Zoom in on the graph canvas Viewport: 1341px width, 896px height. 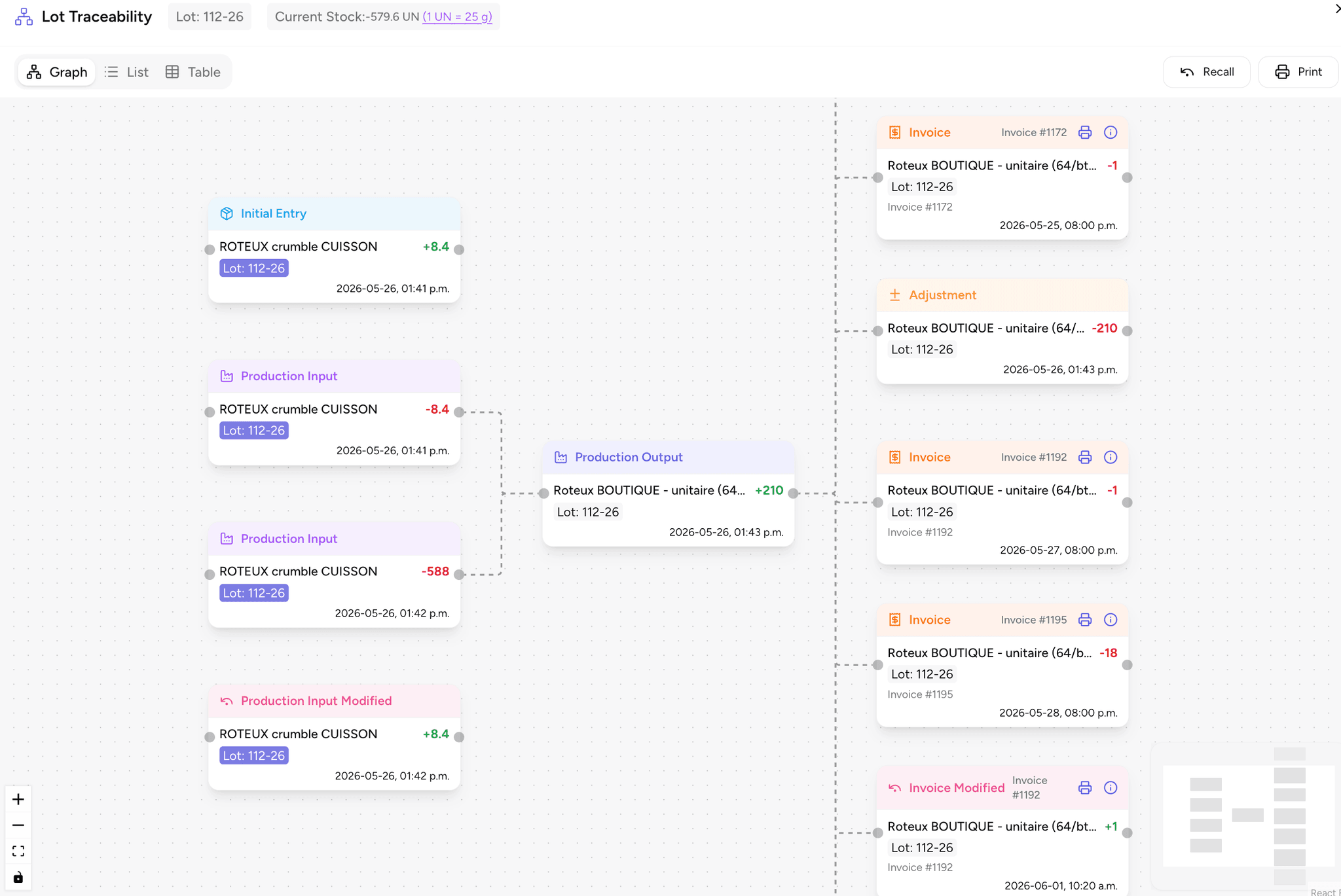tap(18, 799)
